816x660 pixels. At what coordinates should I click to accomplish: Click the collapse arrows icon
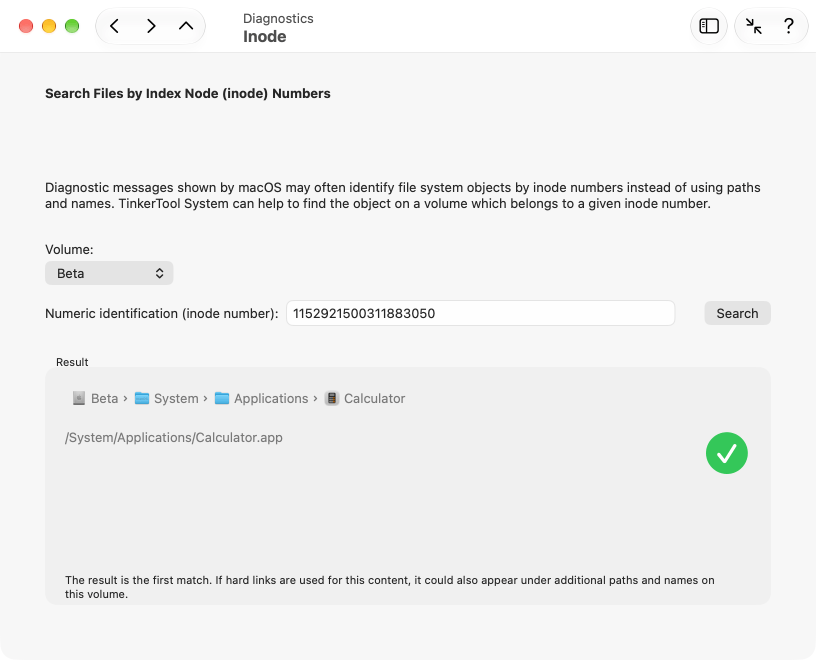point(753,26)
